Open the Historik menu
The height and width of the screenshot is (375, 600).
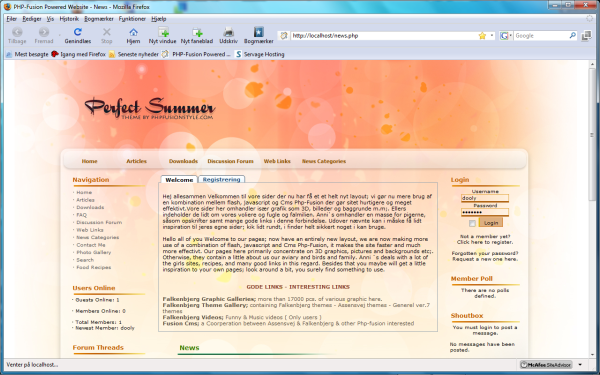click(69, 19)
